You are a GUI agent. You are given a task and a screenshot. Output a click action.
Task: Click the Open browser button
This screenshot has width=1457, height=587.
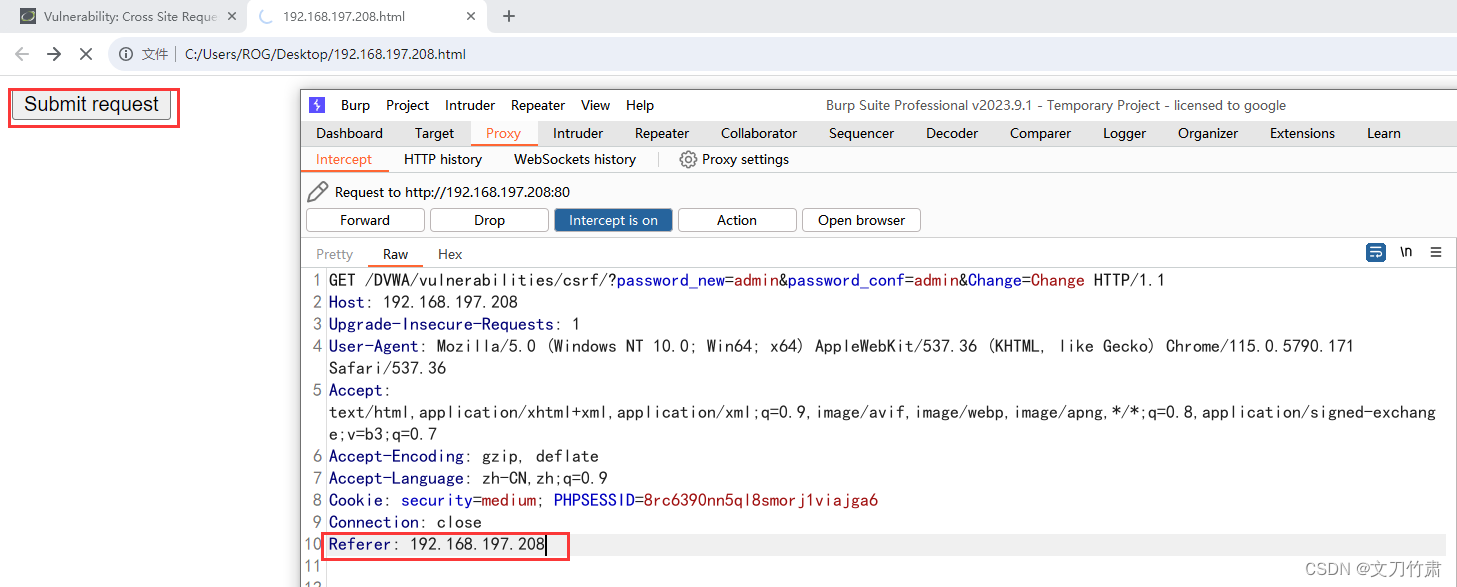[861, 219]
